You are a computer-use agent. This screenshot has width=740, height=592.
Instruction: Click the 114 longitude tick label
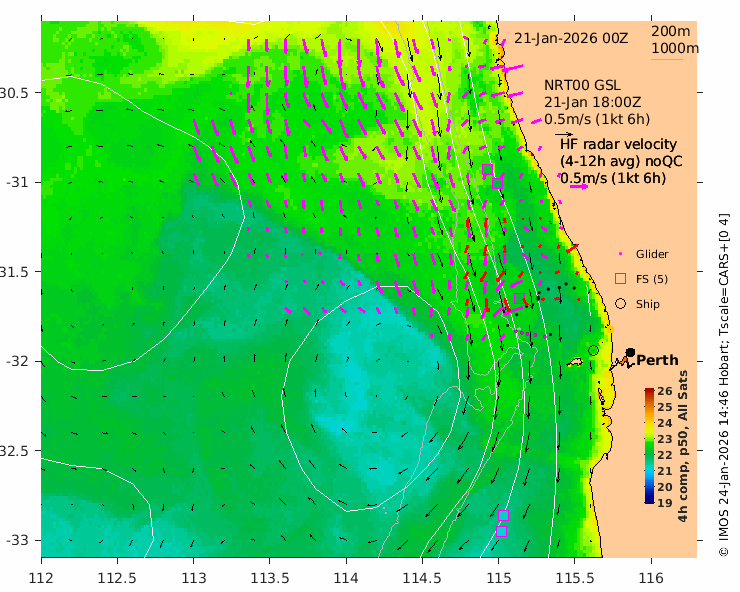(x=346, y=578)
